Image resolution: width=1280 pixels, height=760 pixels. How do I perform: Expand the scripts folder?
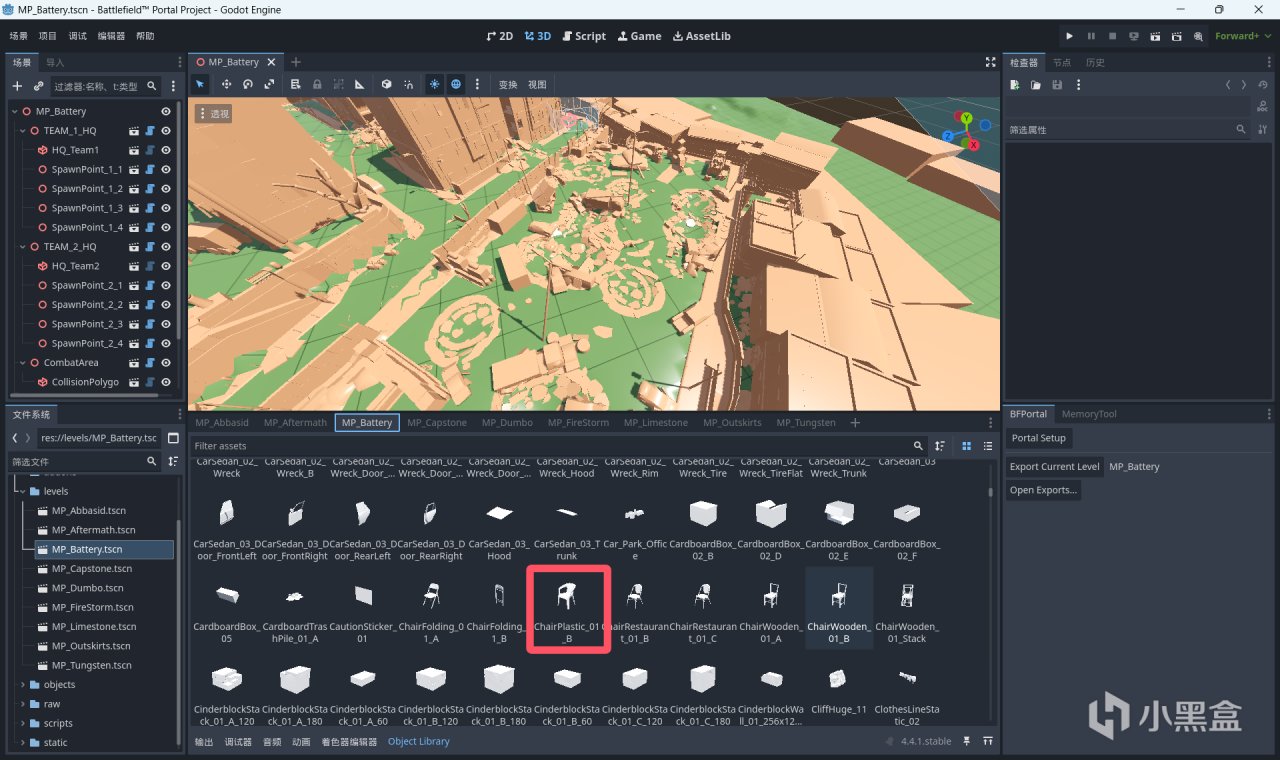pyautogui.click(x=22, y=723)
